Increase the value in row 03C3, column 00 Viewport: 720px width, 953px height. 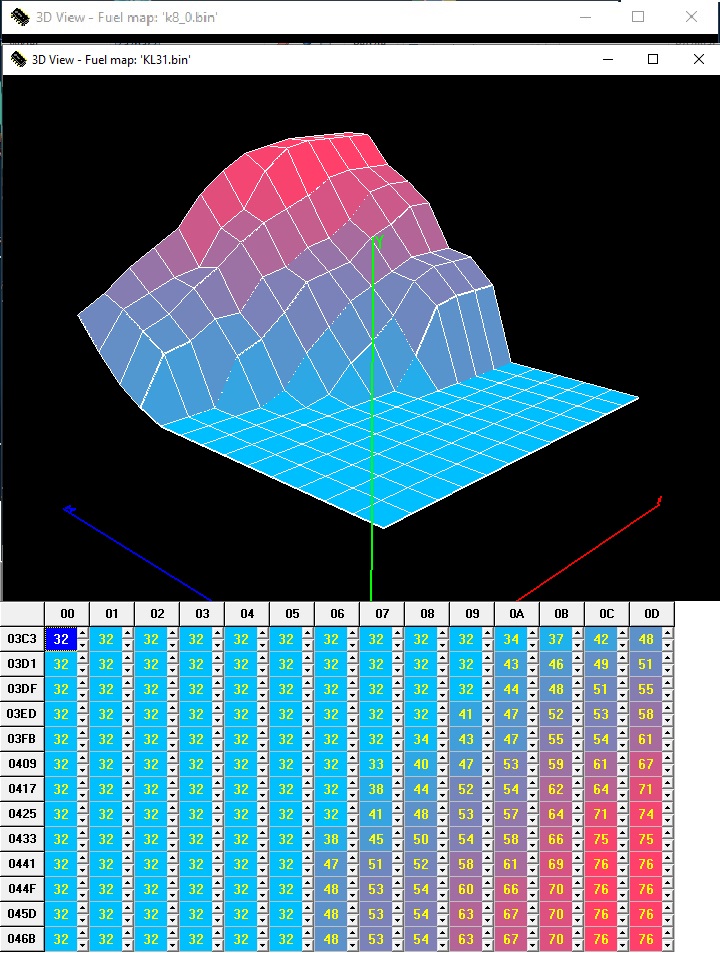[83, 633]
